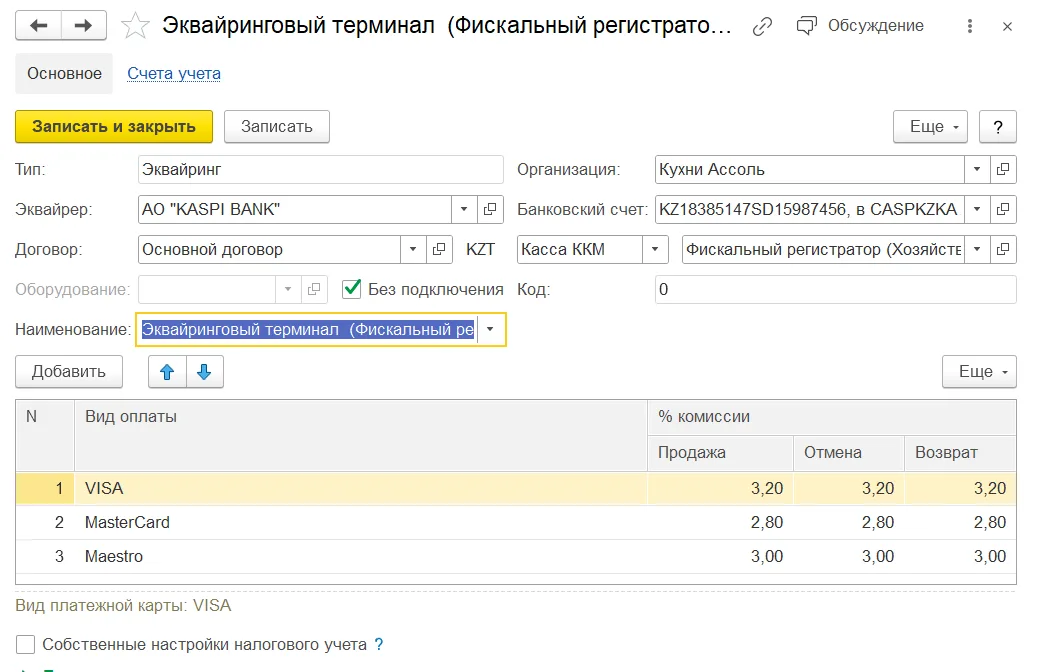Expand the Наименование dropdown arrow
This screenshot has height=672, width=1037.
coord(490,329)
